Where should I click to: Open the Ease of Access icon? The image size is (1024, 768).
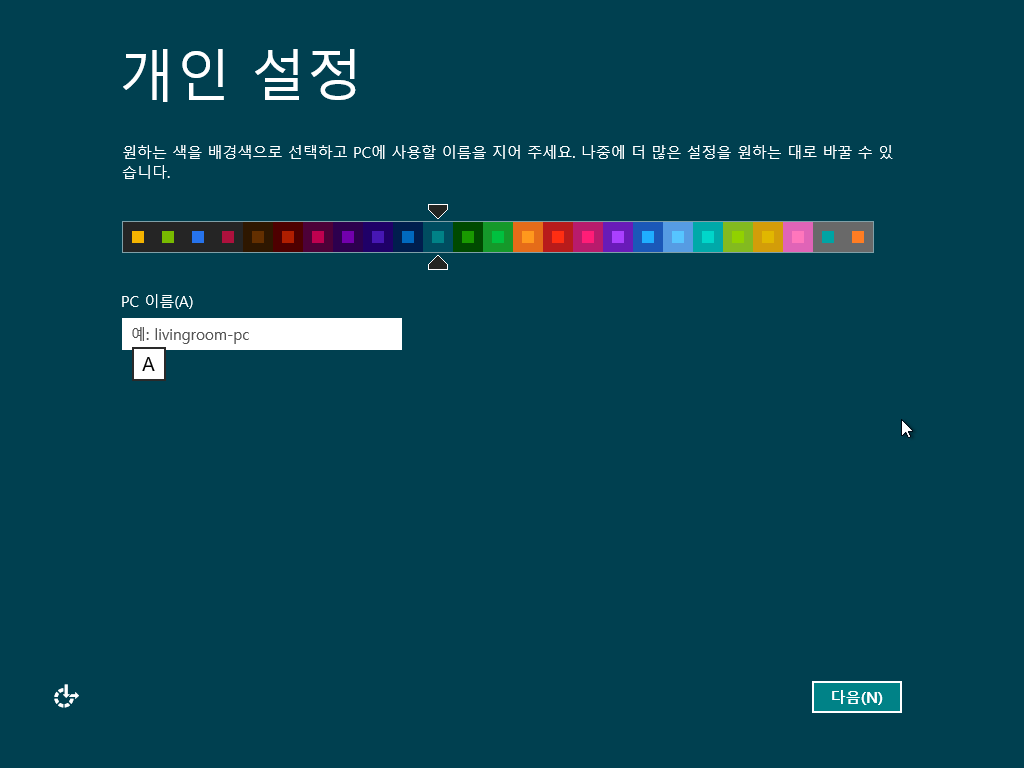66,696
